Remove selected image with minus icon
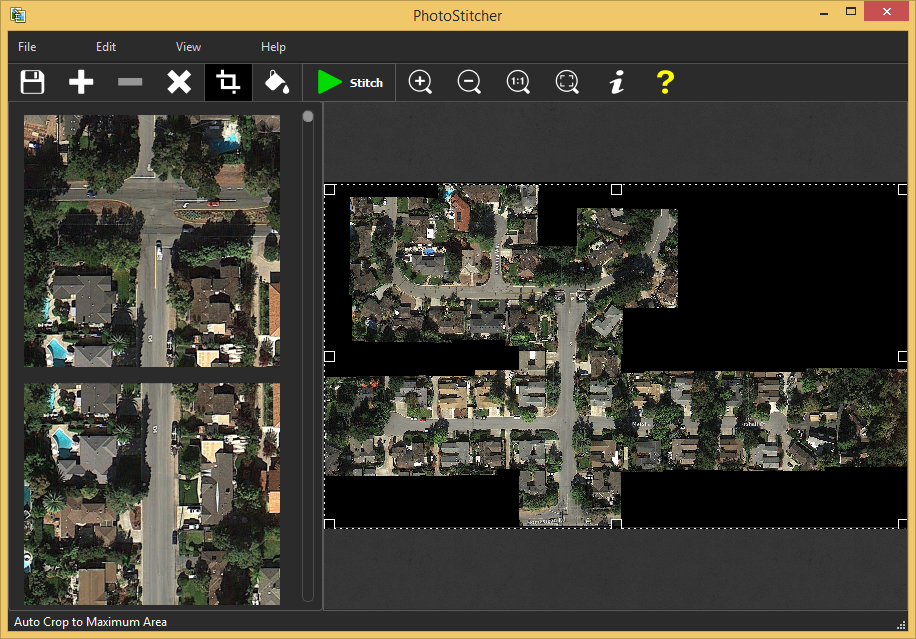 click(130, 82)
